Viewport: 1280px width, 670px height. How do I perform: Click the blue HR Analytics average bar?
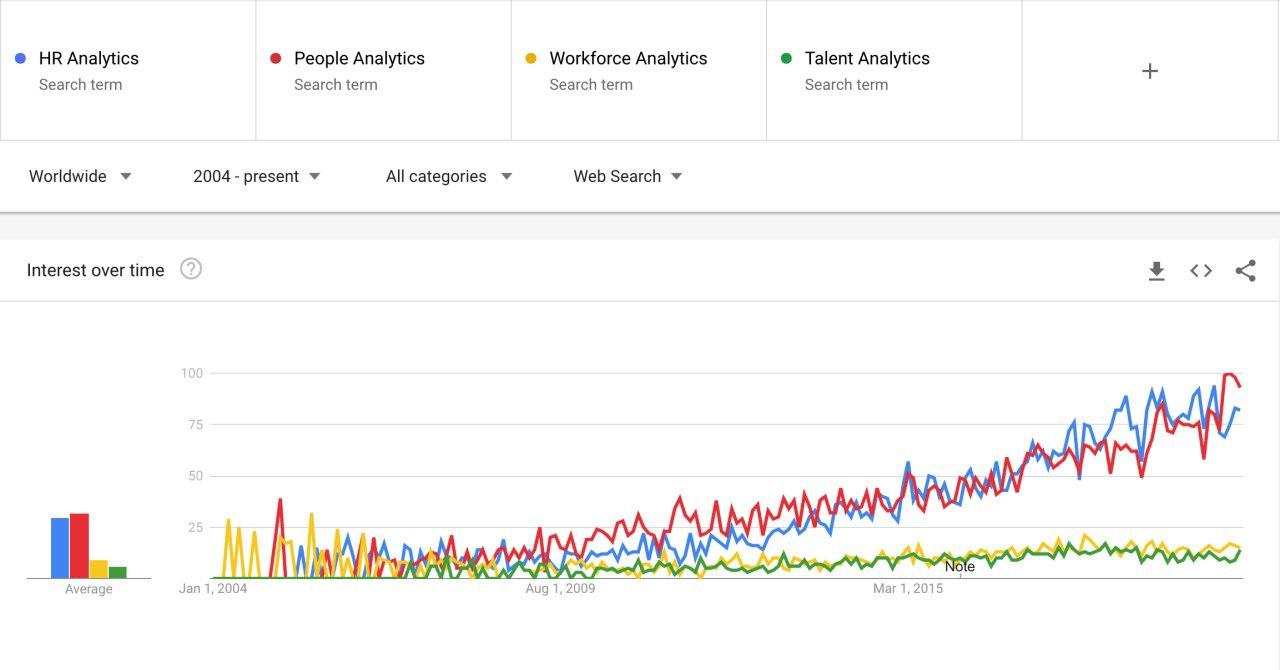pyautogui.click(x=60, y=548)
